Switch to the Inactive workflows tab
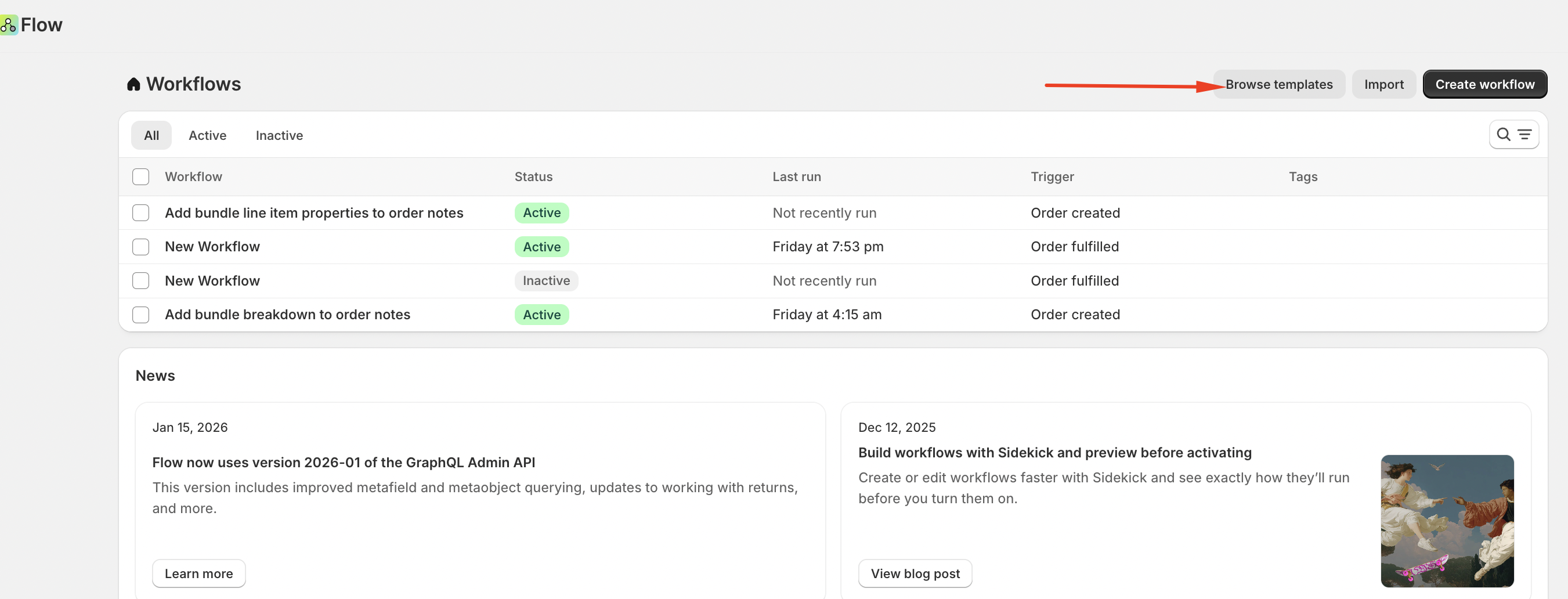This screenshot has height=599, width=1568. pyautogui.click(x=279, y=135)
